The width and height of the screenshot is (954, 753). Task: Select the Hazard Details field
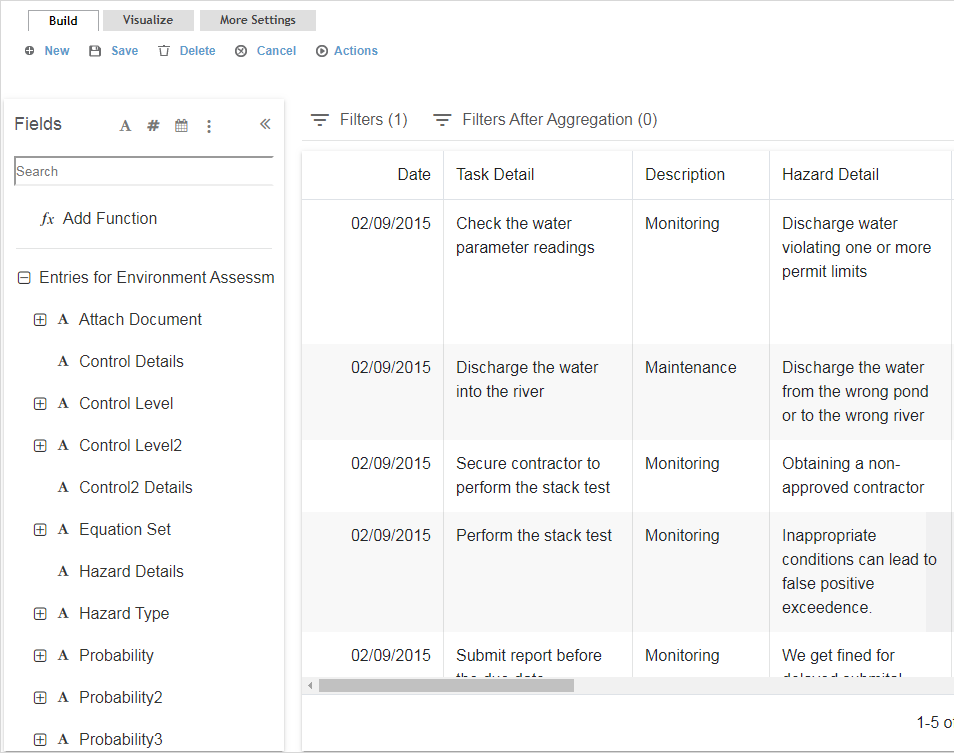(131, 571)
